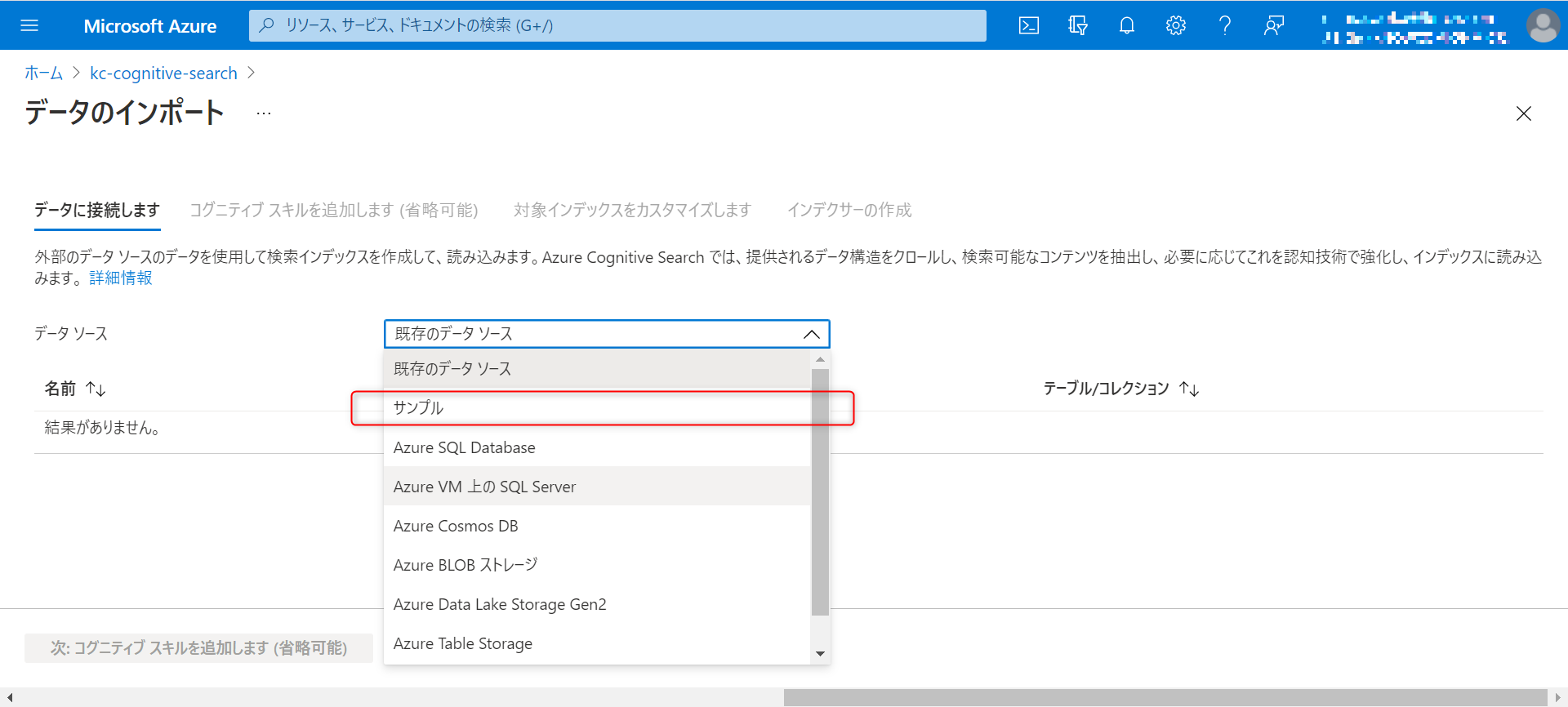Launch Cloud Shell from the top bar

(1029, 25)
